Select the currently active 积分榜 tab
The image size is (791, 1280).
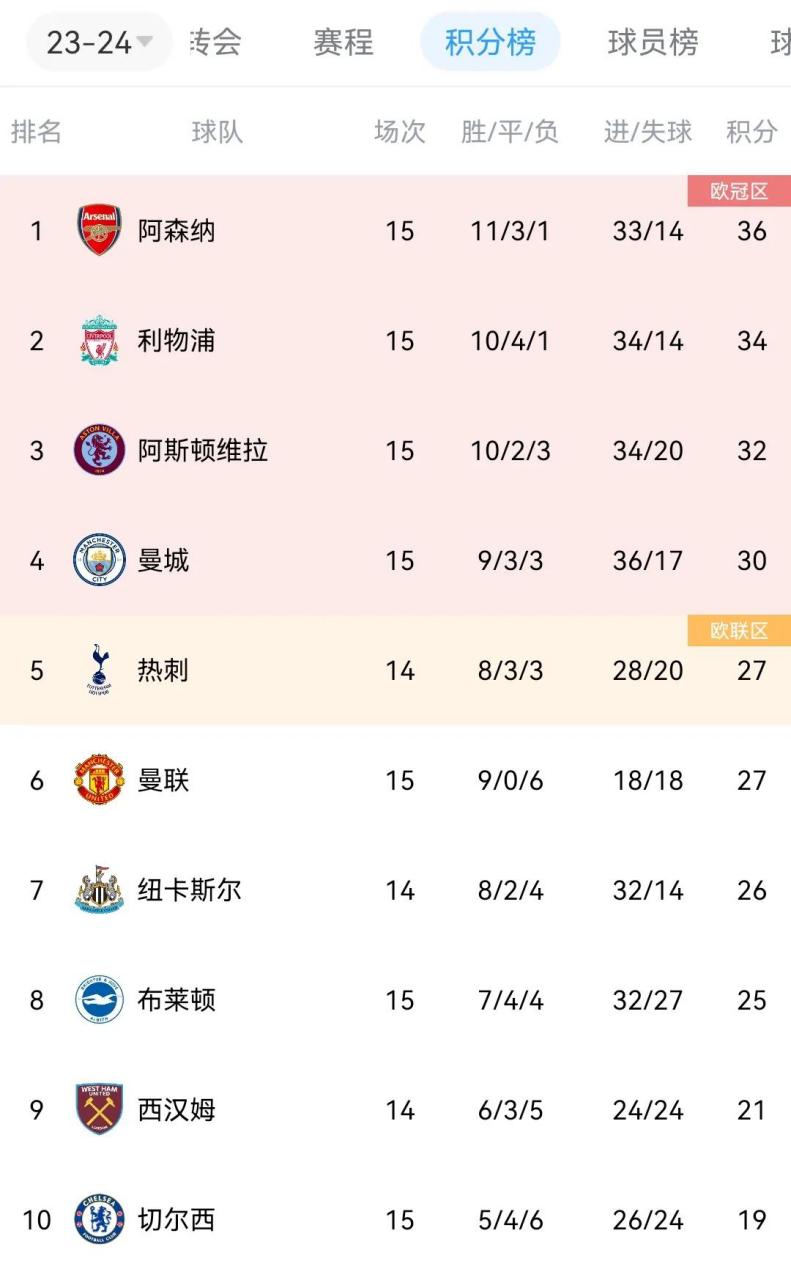point(490,42)
